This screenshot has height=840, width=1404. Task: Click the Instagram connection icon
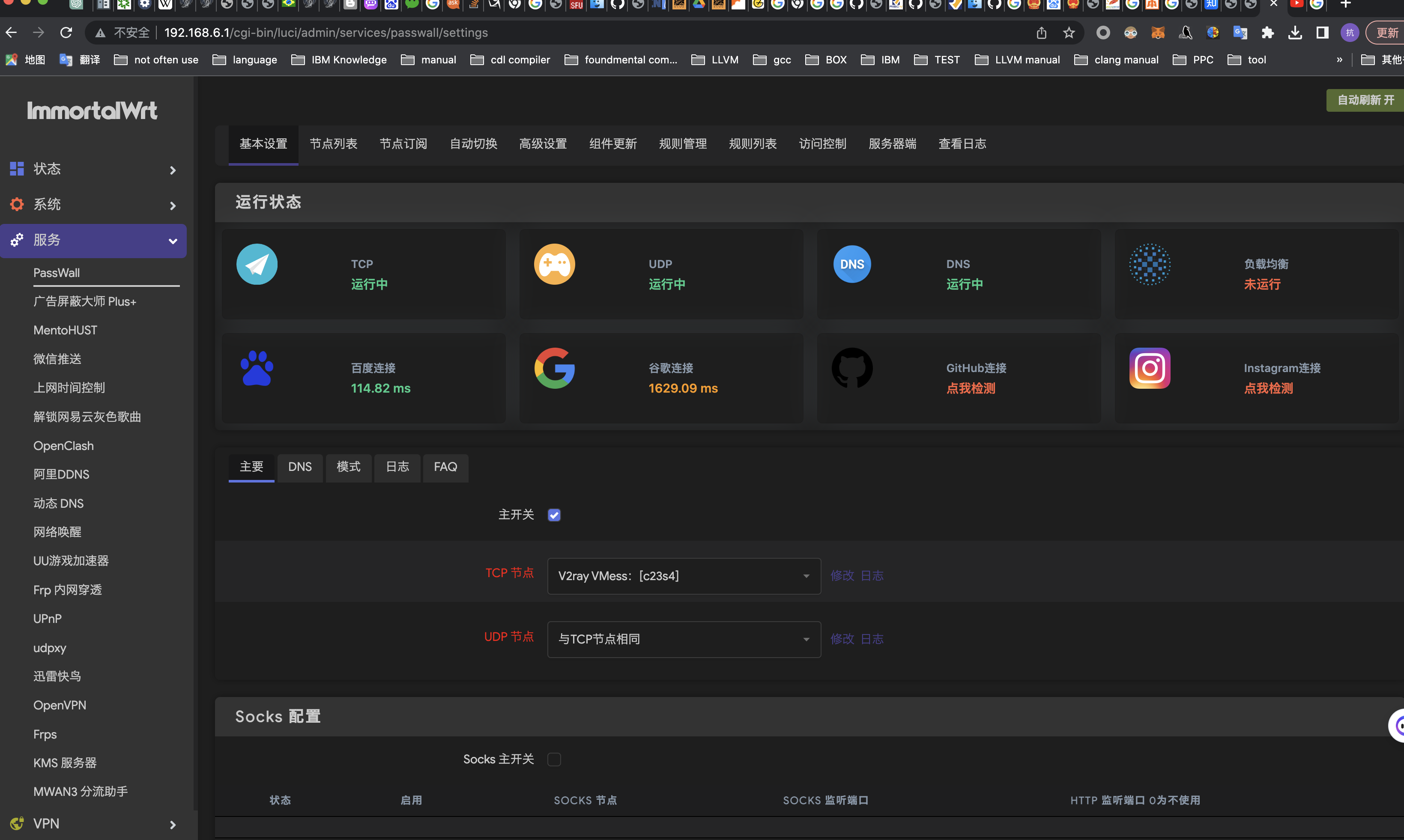tap(1149, 369)
